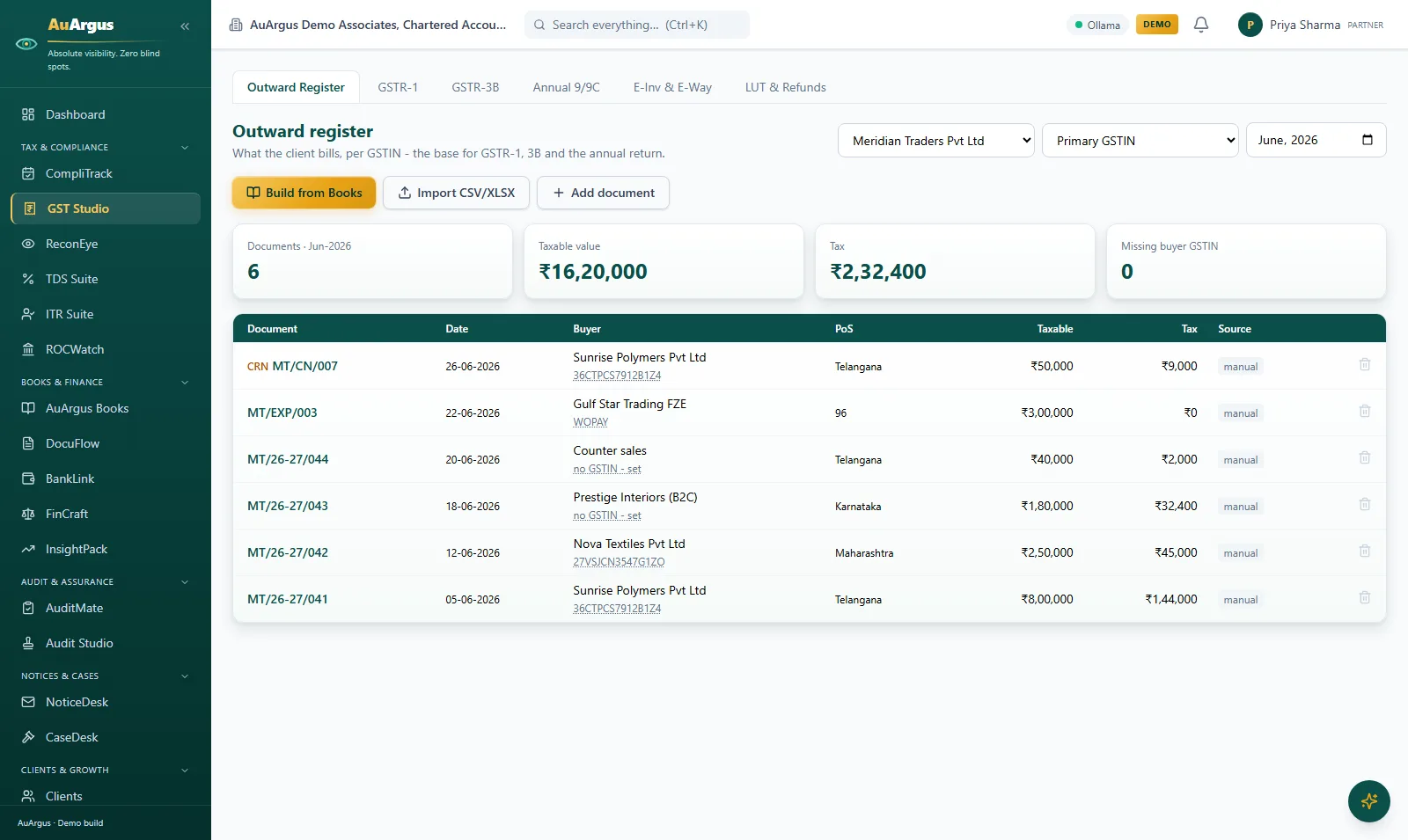Open the Meridian Traders Pvt Ltd client dropdown

936,140
